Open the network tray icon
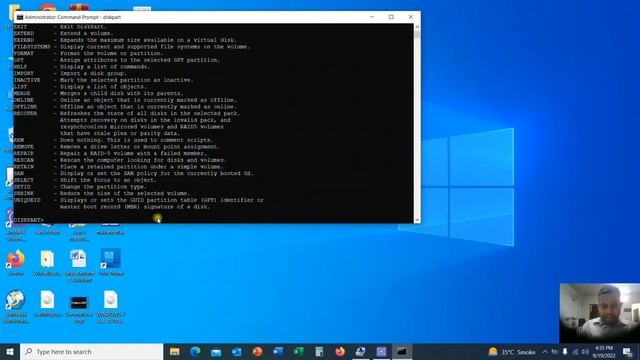This screenshot has height=360, width=640. [575, 351]
